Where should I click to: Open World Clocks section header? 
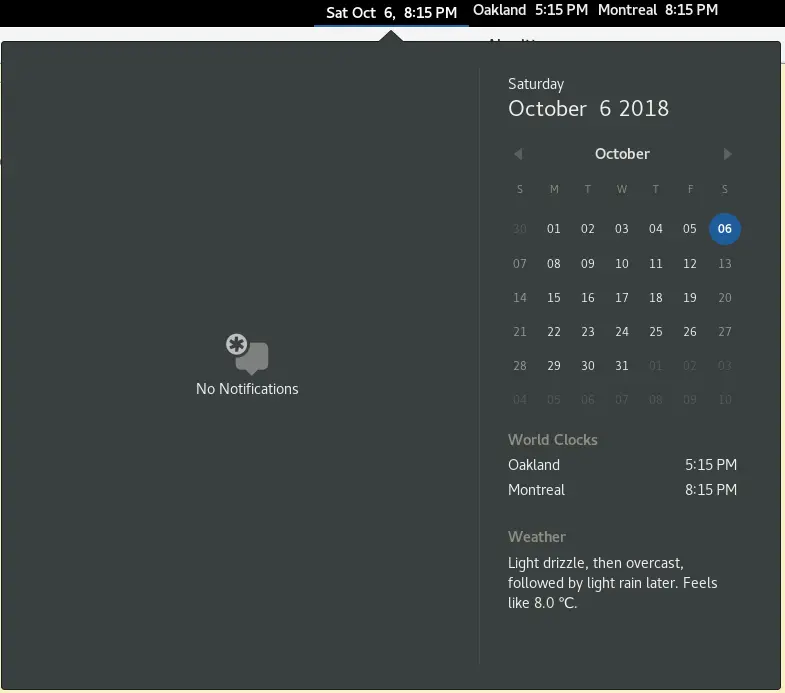553,440
